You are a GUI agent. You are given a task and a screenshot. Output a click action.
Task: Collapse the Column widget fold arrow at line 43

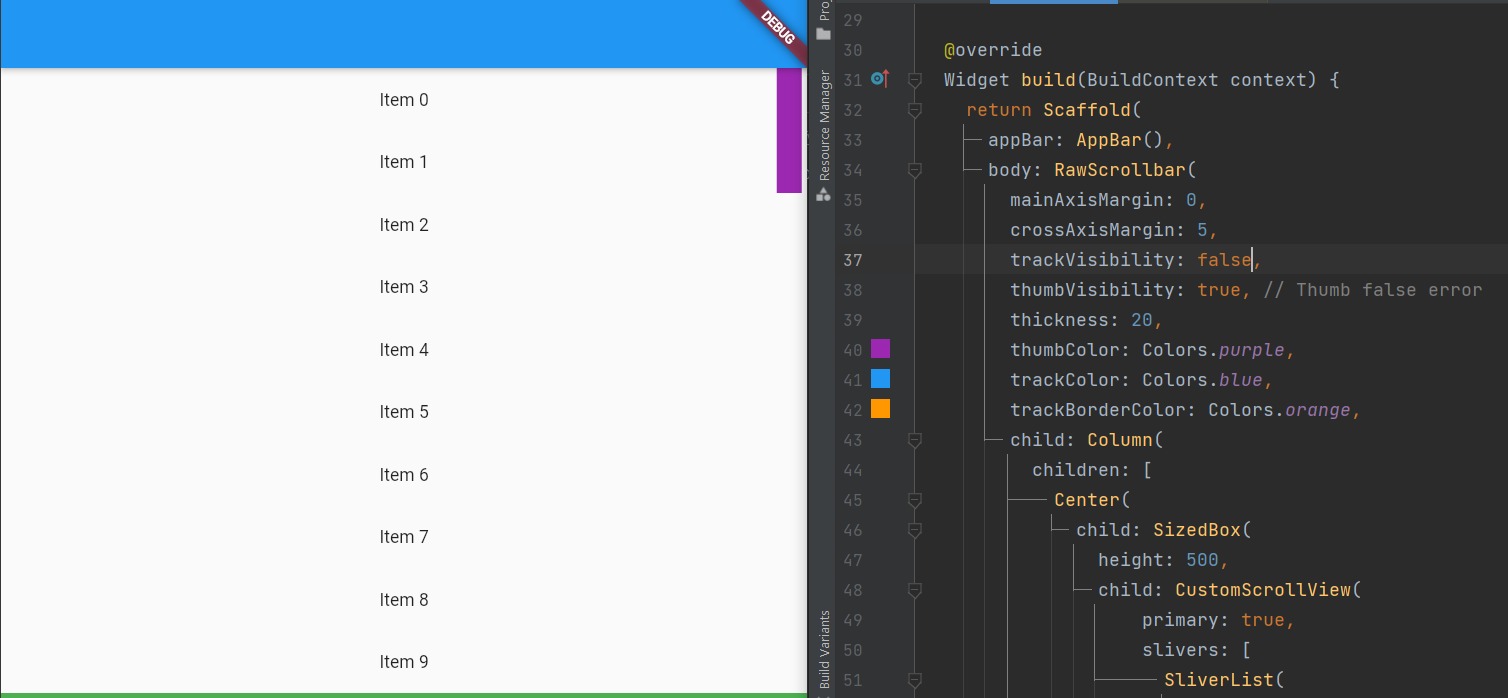[913, 440]
